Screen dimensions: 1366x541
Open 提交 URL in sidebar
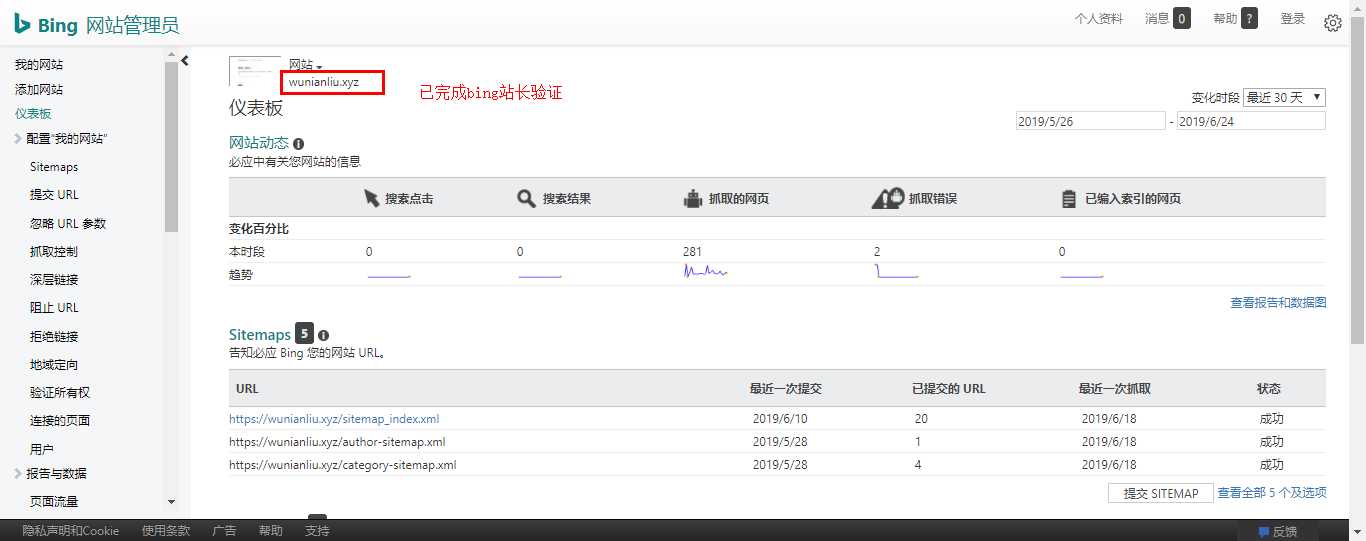click(54, 195)
